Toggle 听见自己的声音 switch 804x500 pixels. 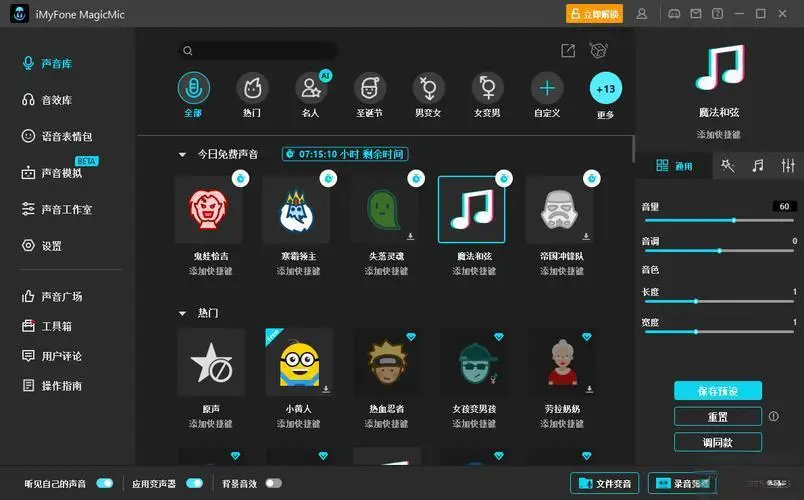(x=104, y=484)
